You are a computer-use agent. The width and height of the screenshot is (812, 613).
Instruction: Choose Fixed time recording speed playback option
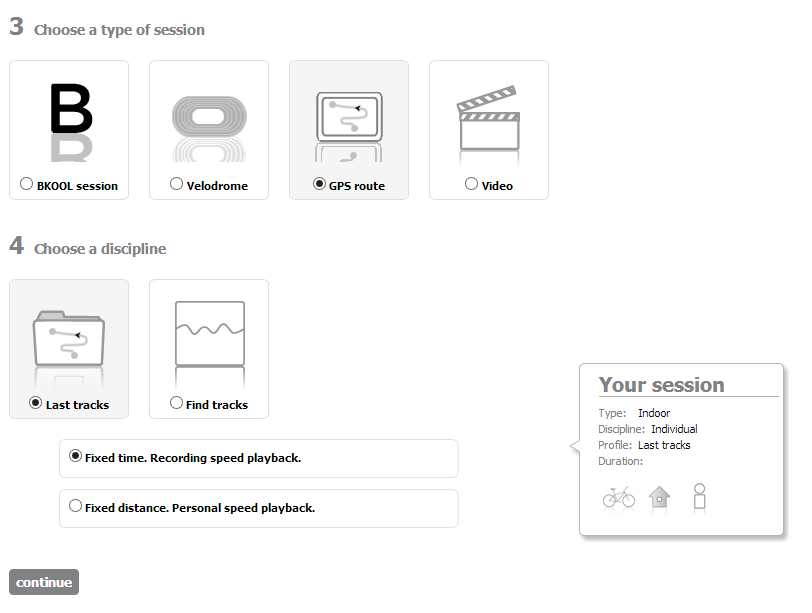[x=258, y=458]
